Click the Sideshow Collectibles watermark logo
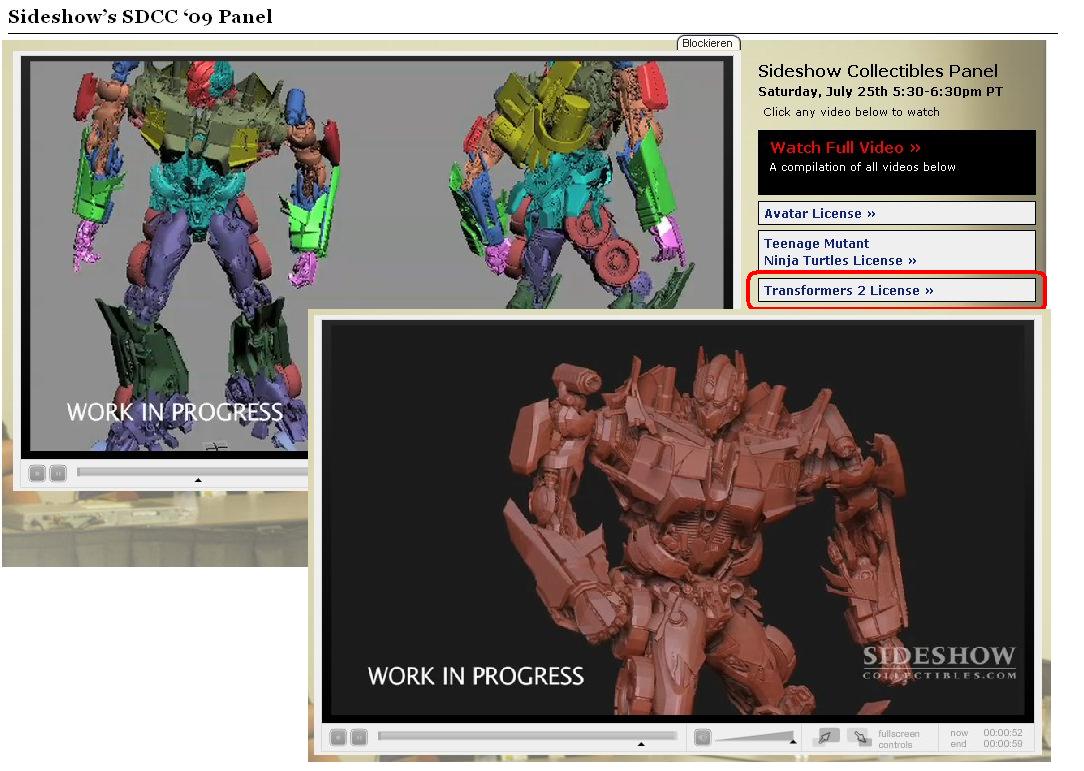Image resolution: width=1084 pixels, height=771 pixels. tap(939, 663)
